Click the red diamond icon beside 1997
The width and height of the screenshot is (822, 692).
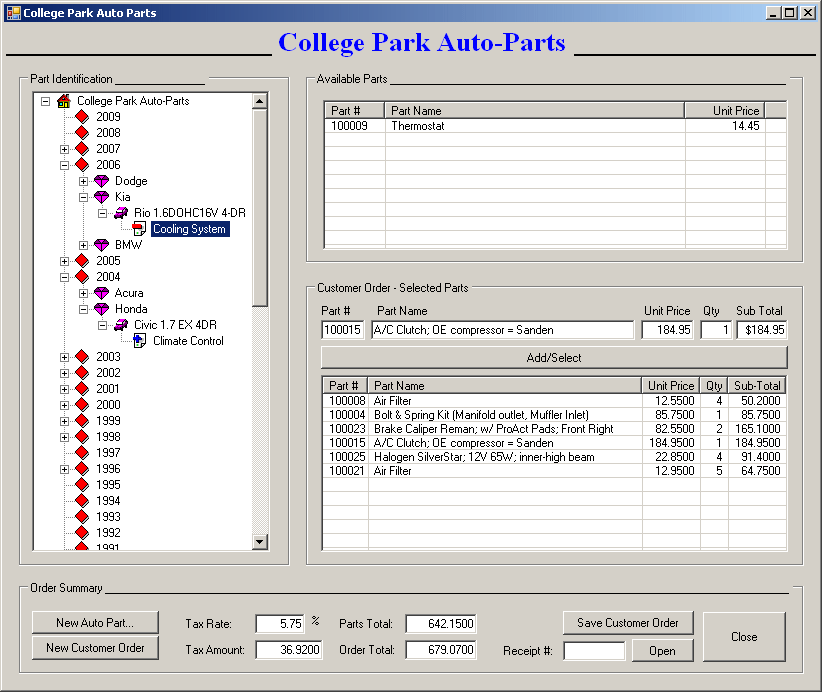coord(82,452)
